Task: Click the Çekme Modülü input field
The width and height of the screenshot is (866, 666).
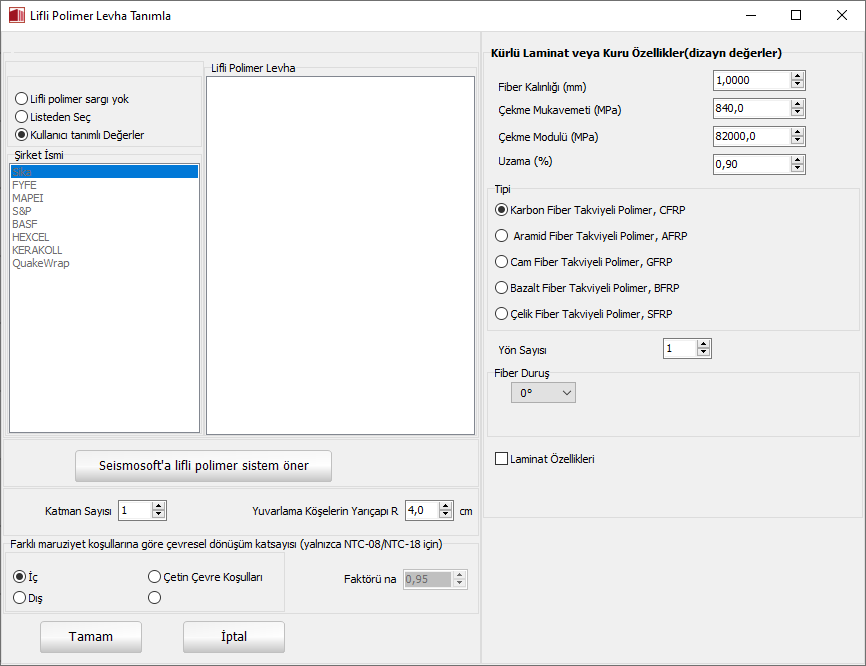Action: [x=750, y=136]
